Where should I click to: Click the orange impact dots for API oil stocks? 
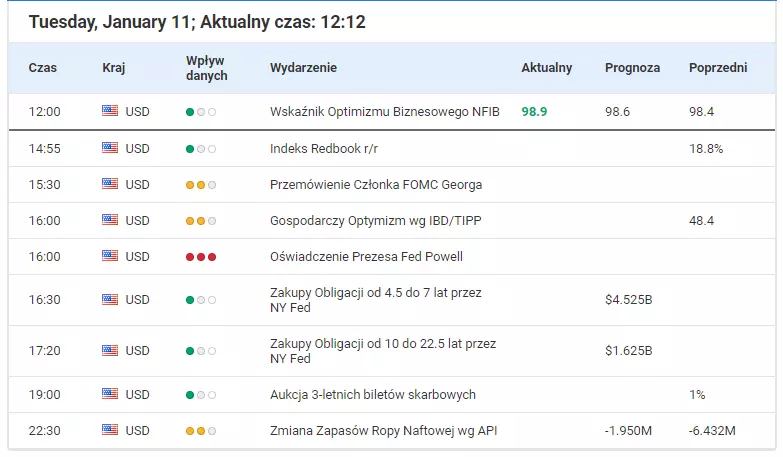tap(195, 431)
